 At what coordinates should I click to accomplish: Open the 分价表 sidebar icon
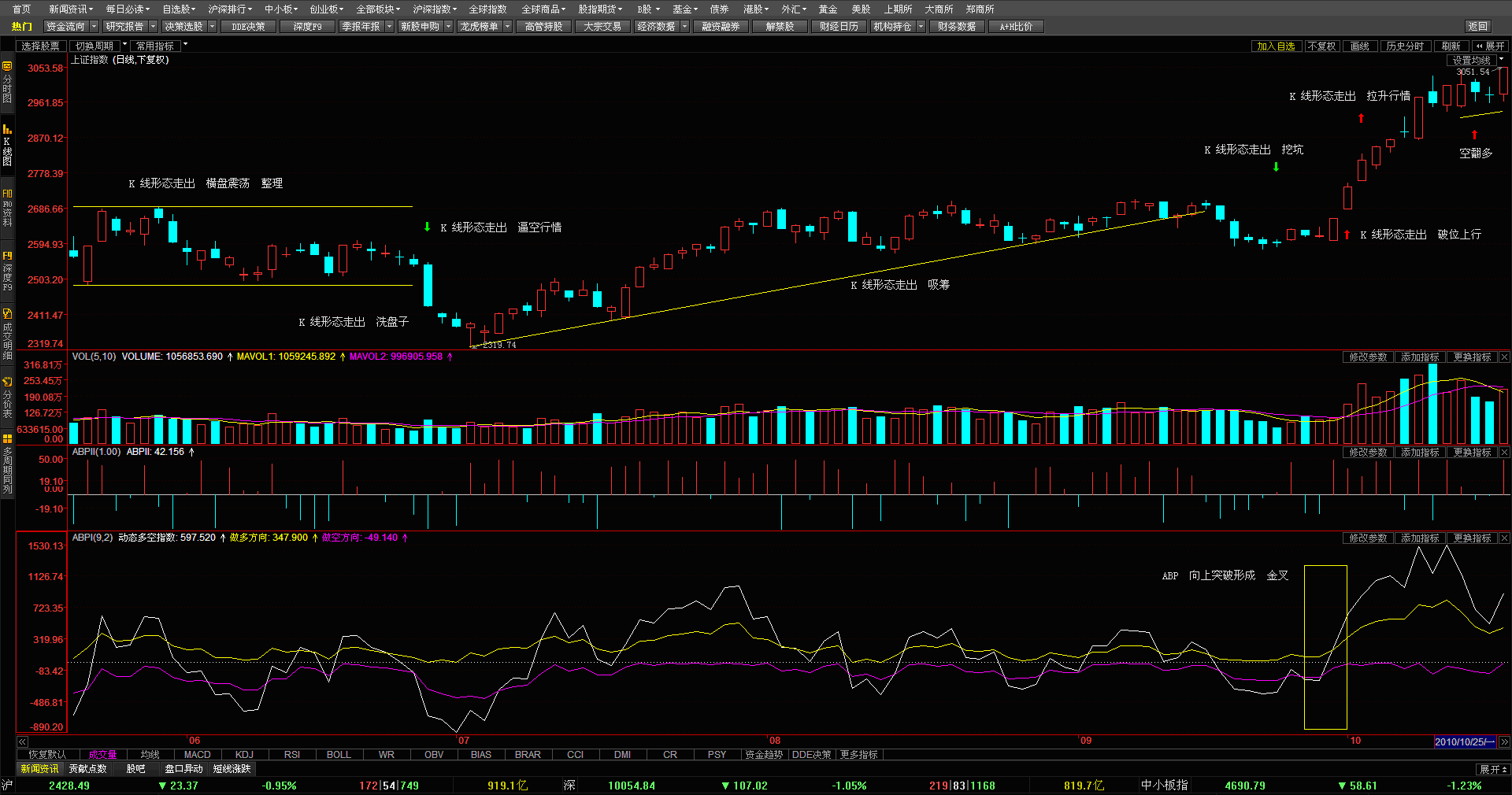click(7, 397)
